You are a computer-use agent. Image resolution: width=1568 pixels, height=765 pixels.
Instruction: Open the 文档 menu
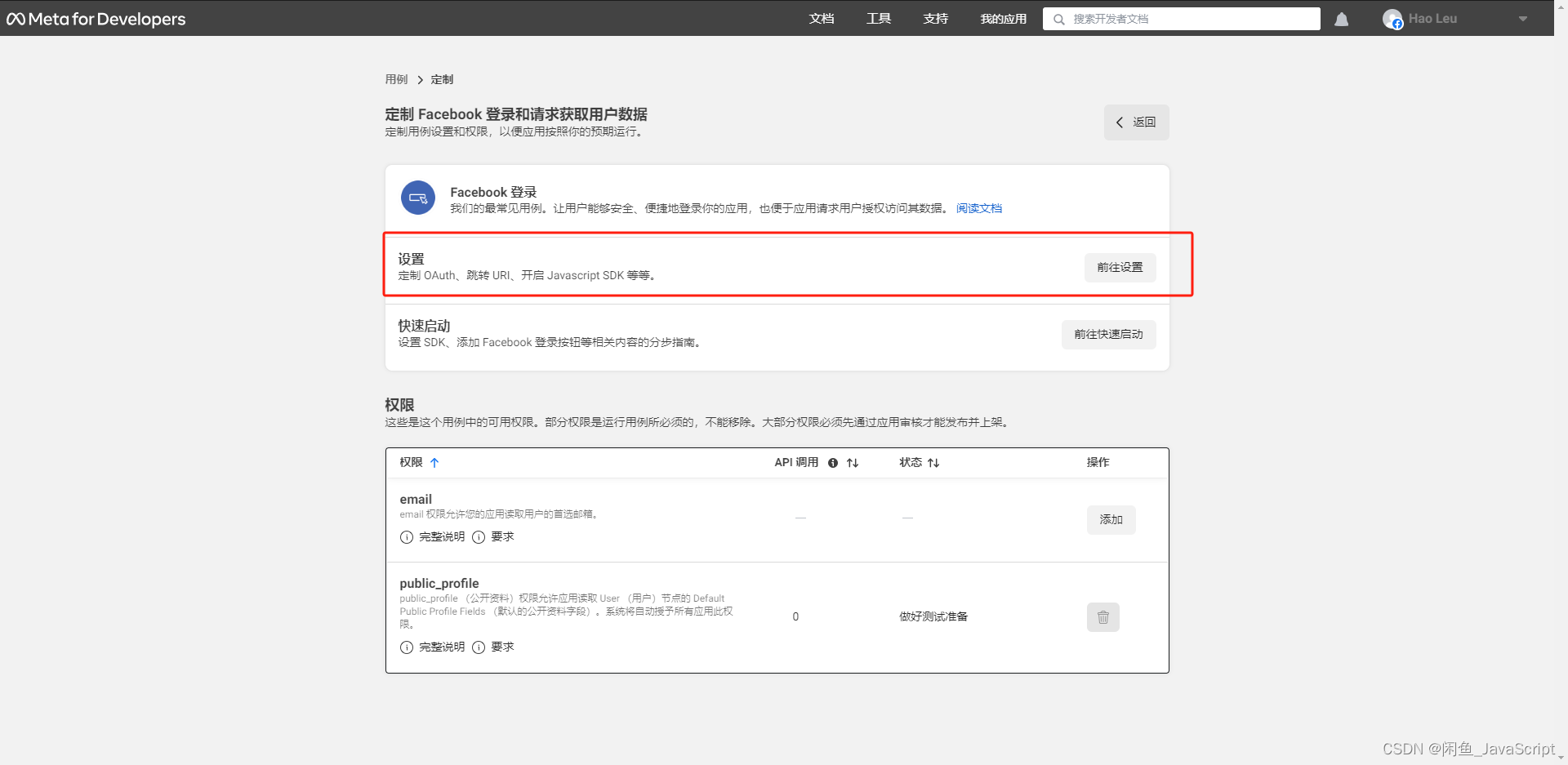(x=822, y=19)
